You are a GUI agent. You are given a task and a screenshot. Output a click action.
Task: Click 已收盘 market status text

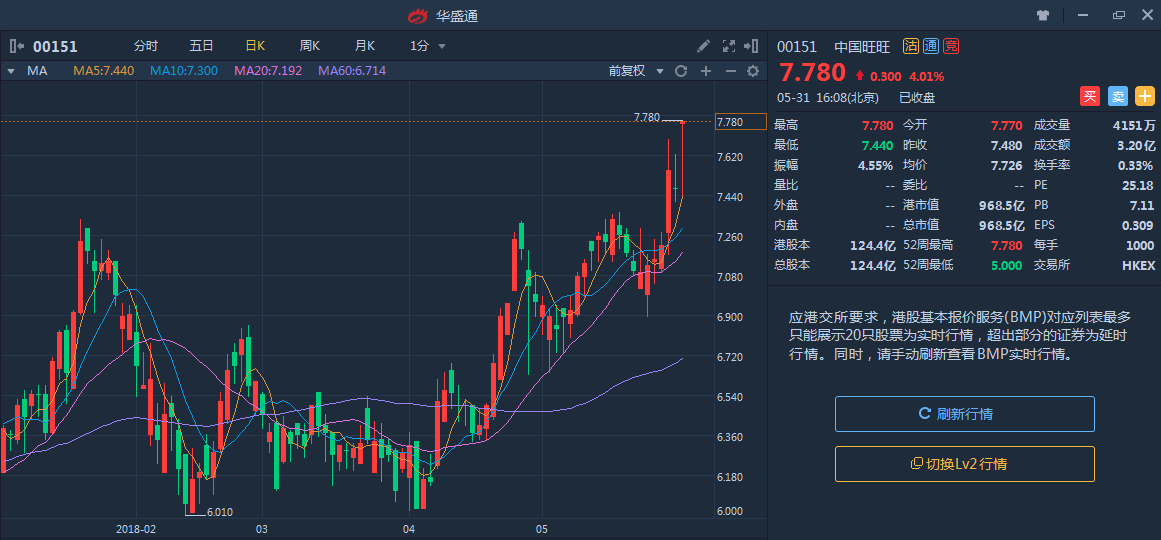[917, 98]
